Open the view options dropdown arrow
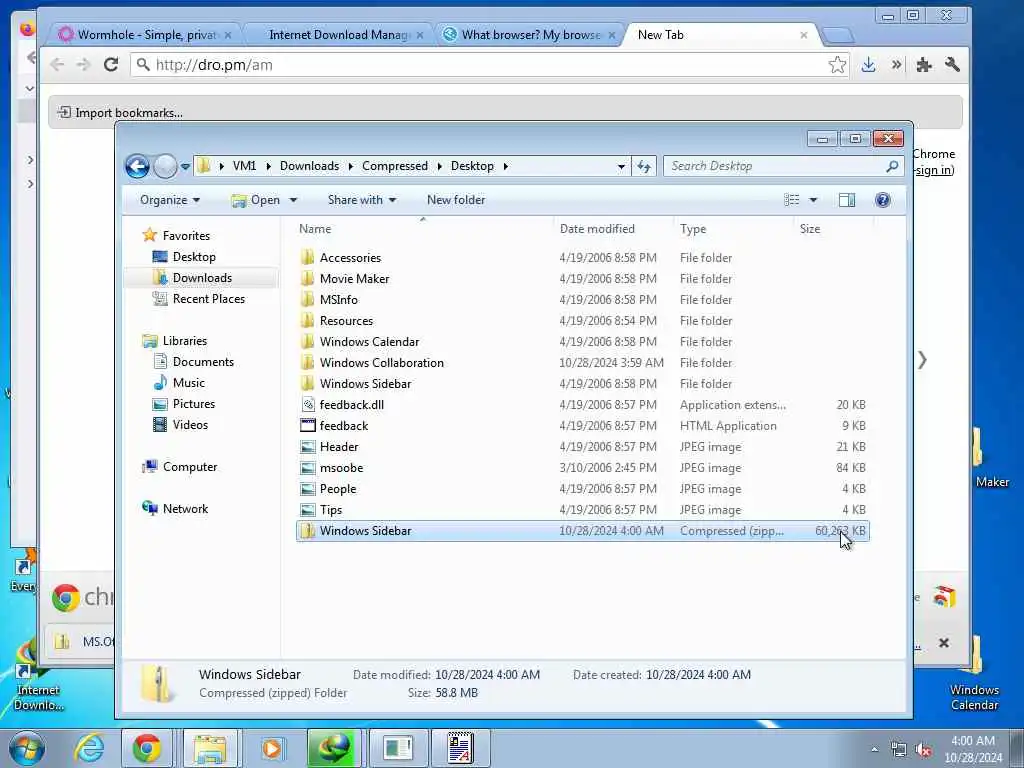The image size is (1024, 768). click(x=813, y=200)
